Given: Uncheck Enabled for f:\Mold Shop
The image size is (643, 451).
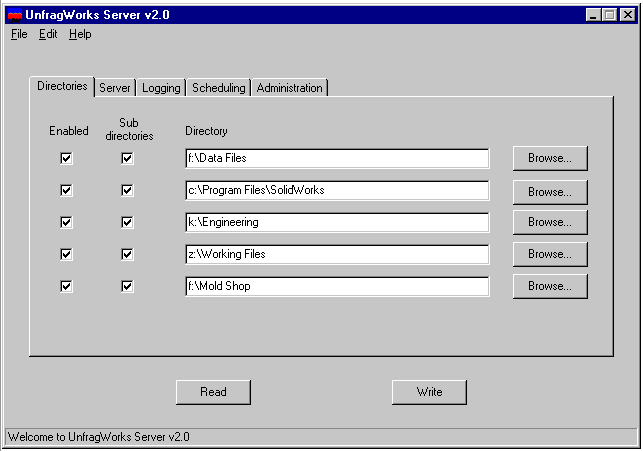Looking at the screenshot, I should [66, 286].
